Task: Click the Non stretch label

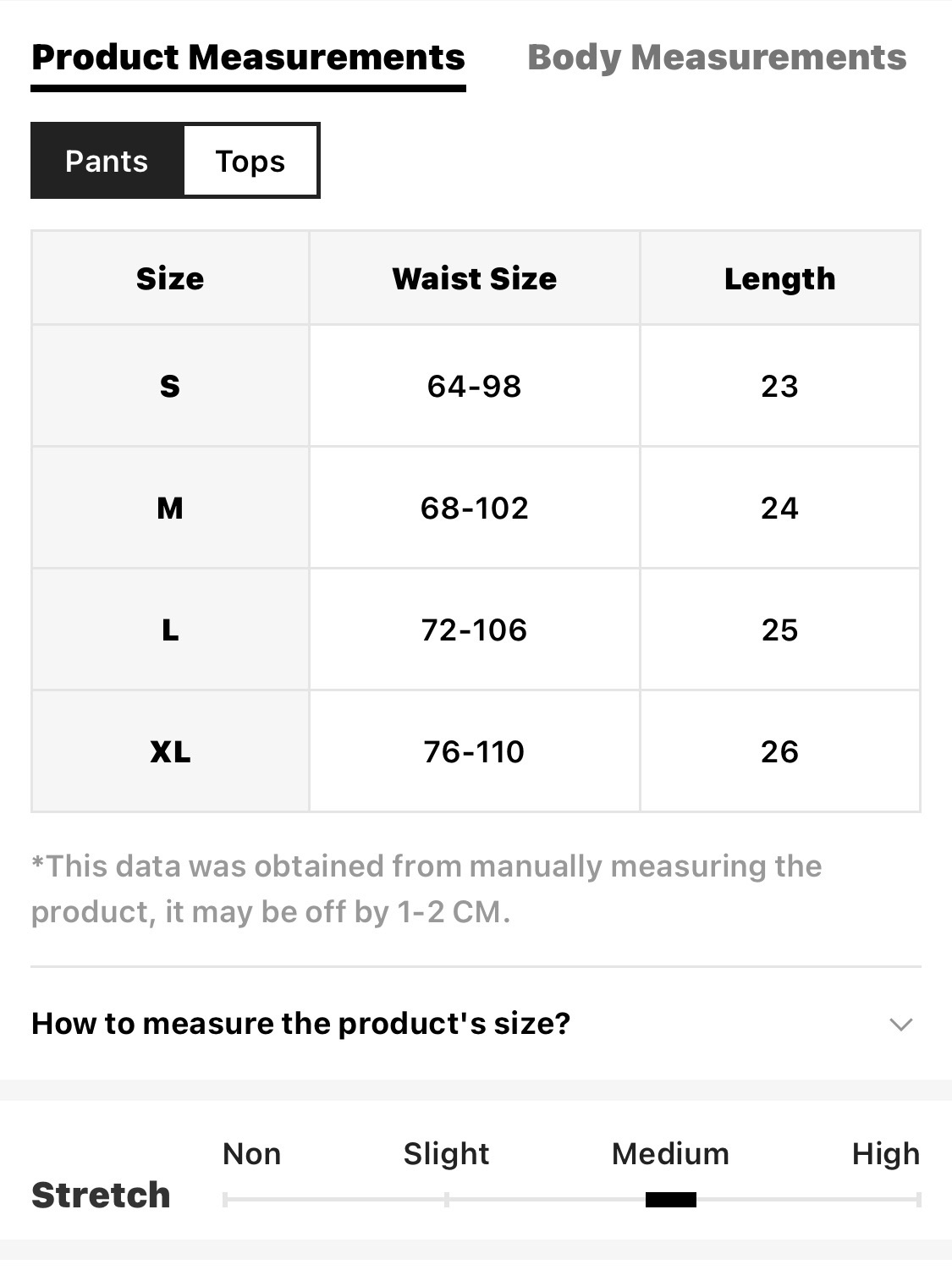Action: click(x=251, y=1153)
